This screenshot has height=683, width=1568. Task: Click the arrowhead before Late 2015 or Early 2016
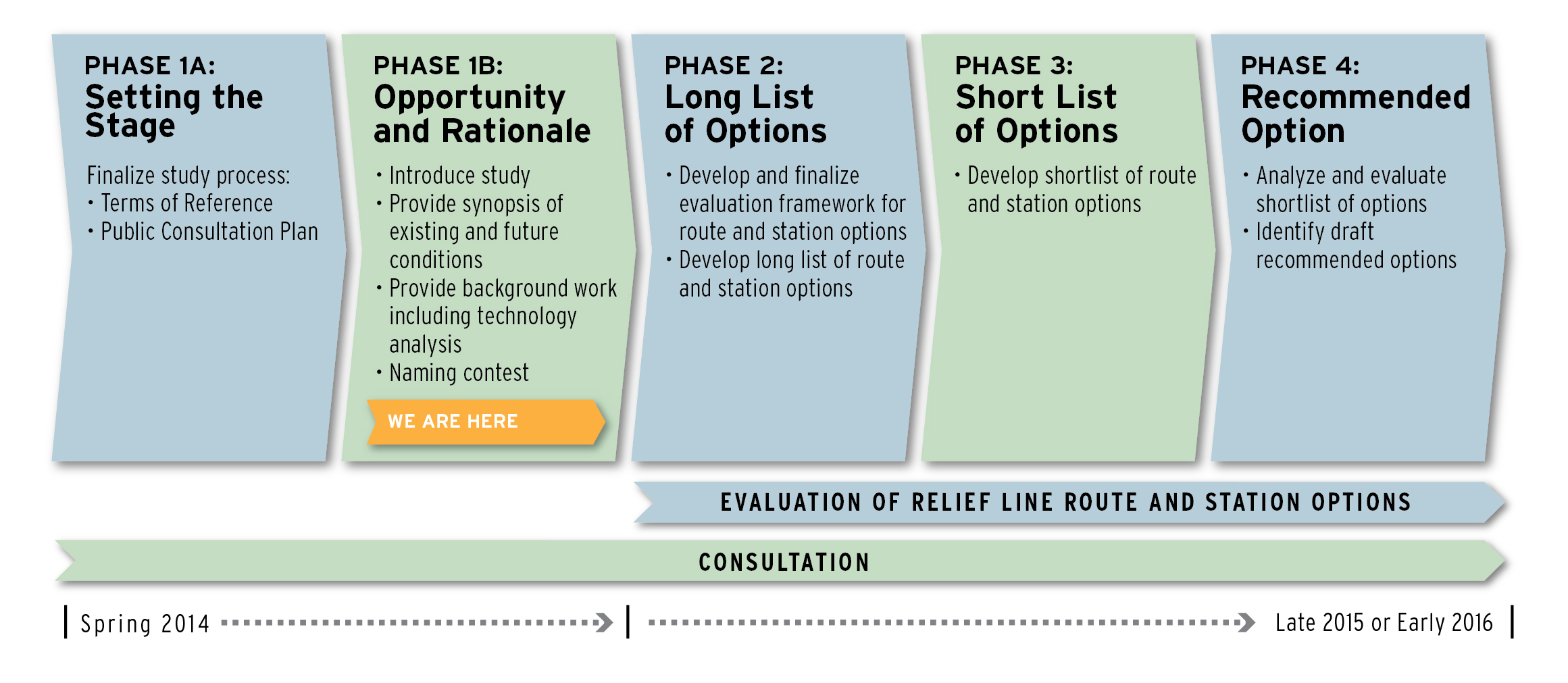pos(1246,622)
